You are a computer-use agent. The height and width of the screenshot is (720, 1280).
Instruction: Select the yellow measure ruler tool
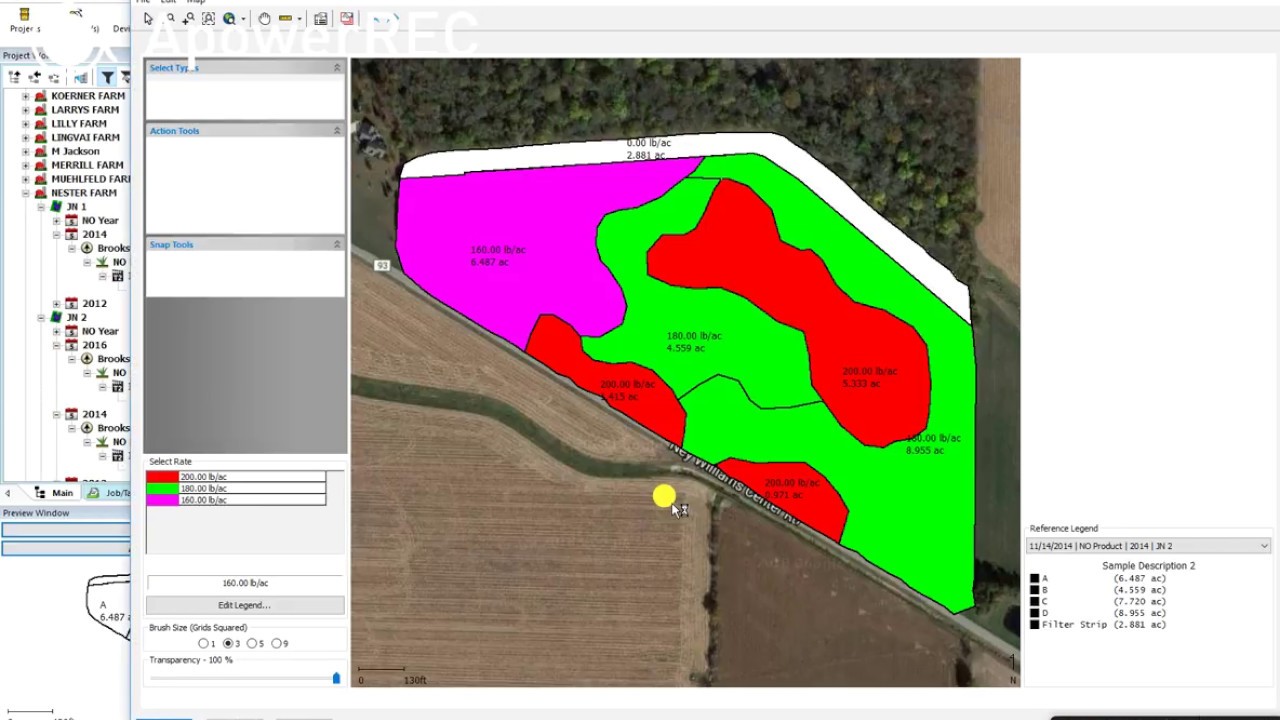click(x=285, y=18)
